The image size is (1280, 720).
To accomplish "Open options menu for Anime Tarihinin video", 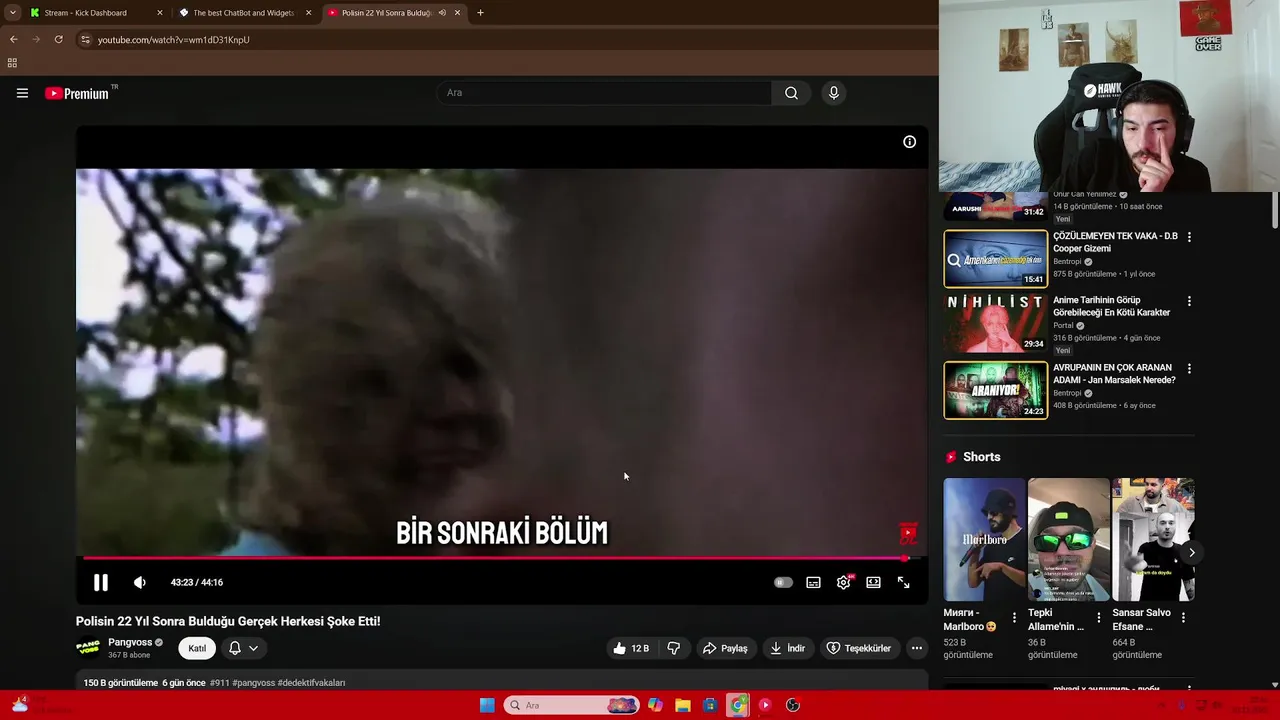I will (x=1189, y=301).
